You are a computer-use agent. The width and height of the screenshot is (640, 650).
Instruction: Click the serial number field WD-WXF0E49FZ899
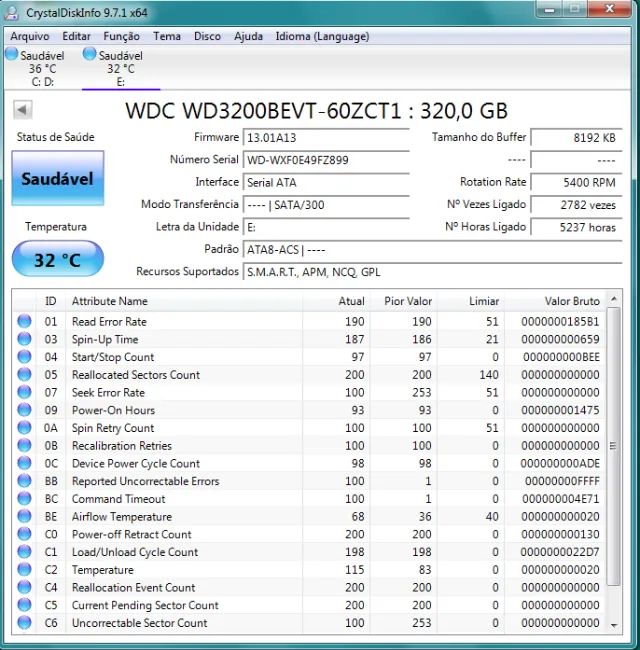tap(326, 160)
